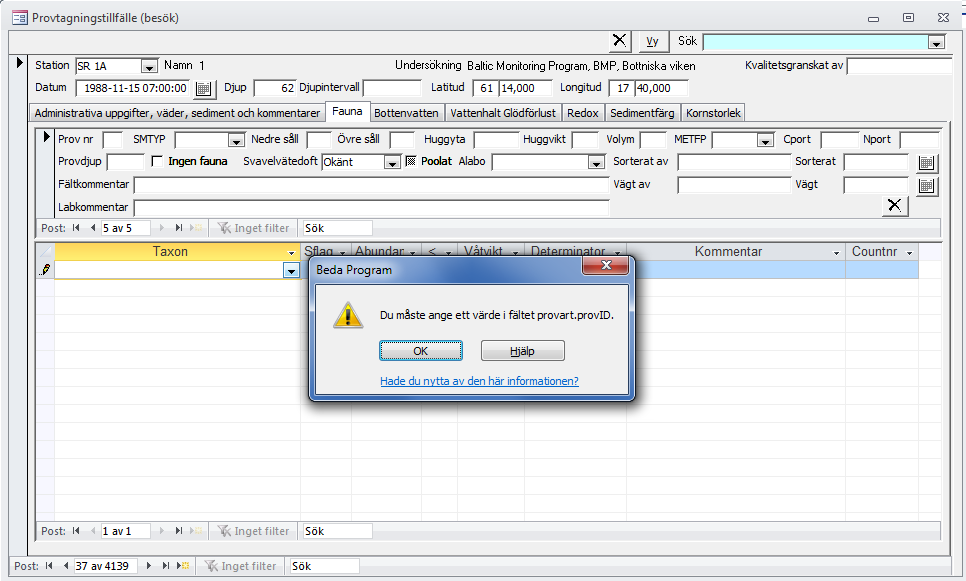Click the Kvalitetsgranskat av input field
Screen dimensions: 966x581
(x=899, y=66)
